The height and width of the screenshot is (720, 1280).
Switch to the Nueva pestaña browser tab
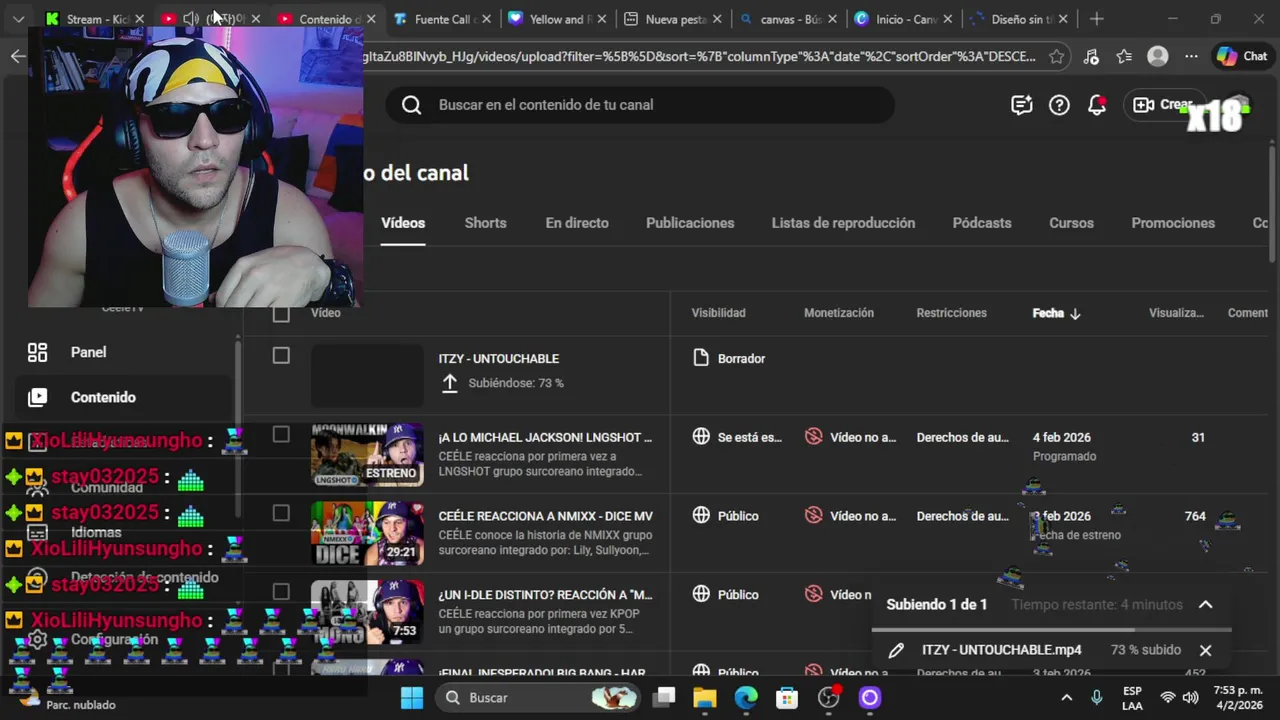pos(674,19)
